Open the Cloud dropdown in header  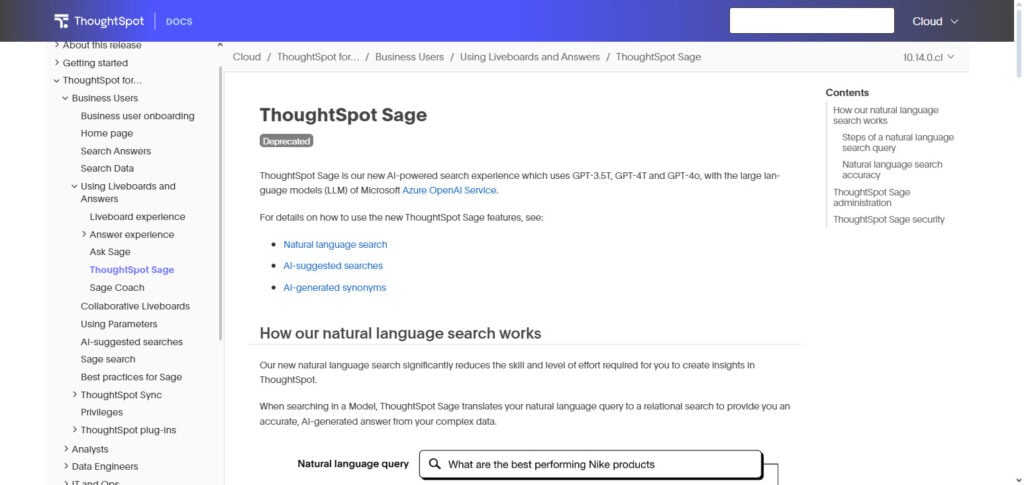(935, 21)
